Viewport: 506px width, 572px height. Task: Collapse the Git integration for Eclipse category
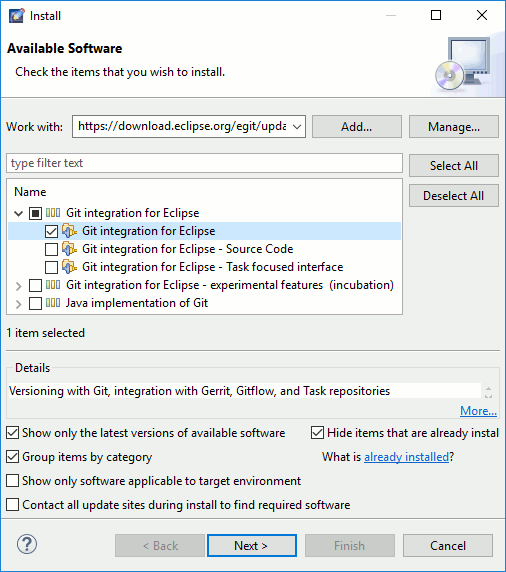(19, 213)
